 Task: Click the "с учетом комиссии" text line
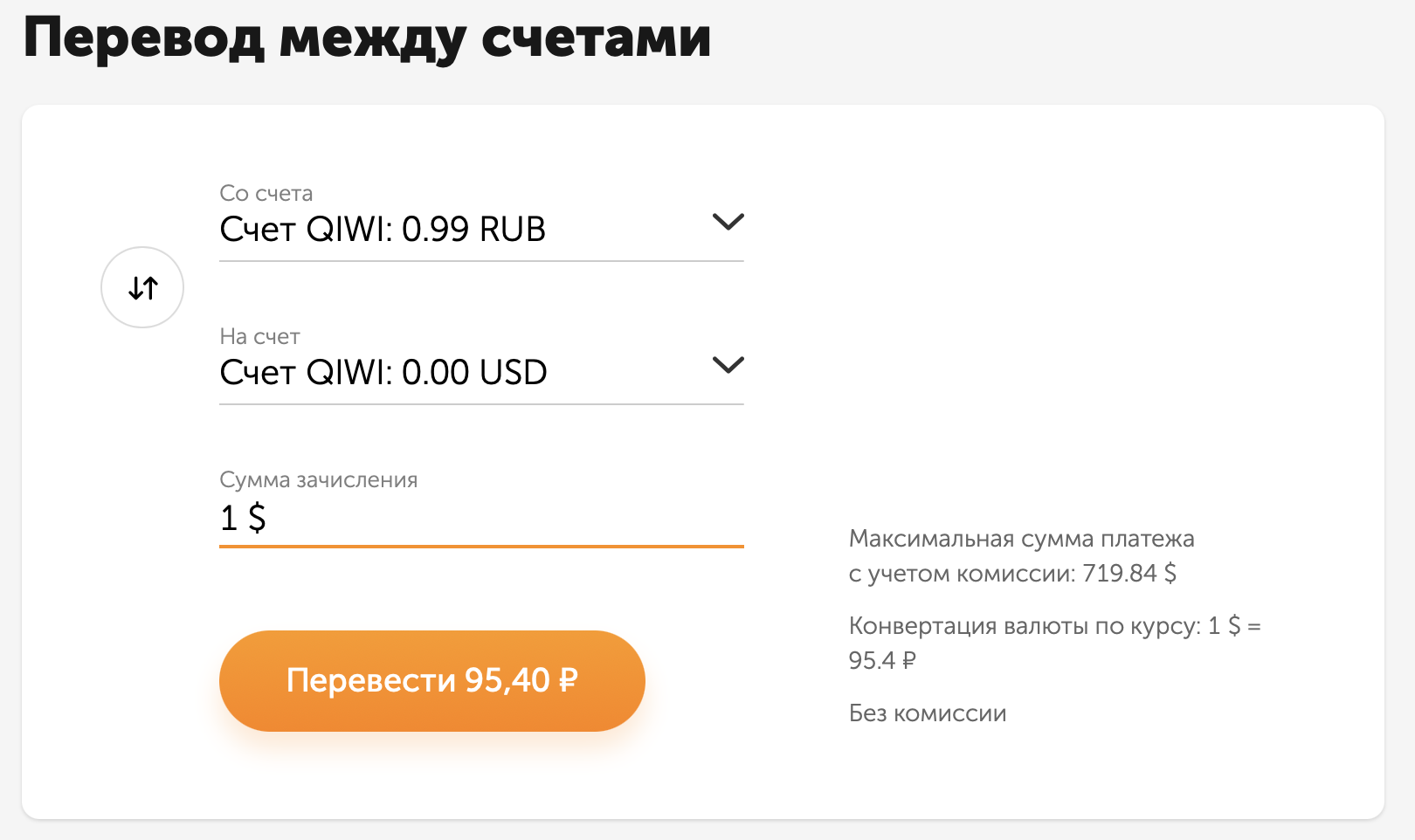(x=962, y=574)
